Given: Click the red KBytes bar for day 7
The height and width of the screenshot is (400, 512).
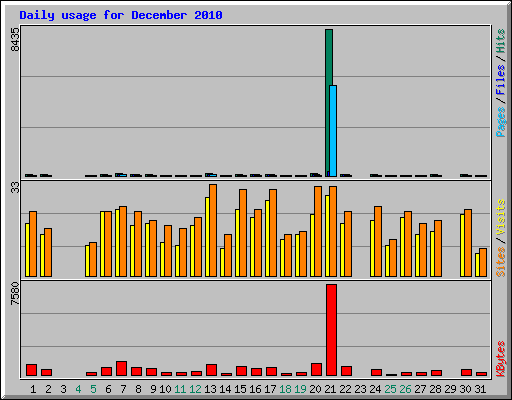Looking at the screenshot, I should 121,368.
